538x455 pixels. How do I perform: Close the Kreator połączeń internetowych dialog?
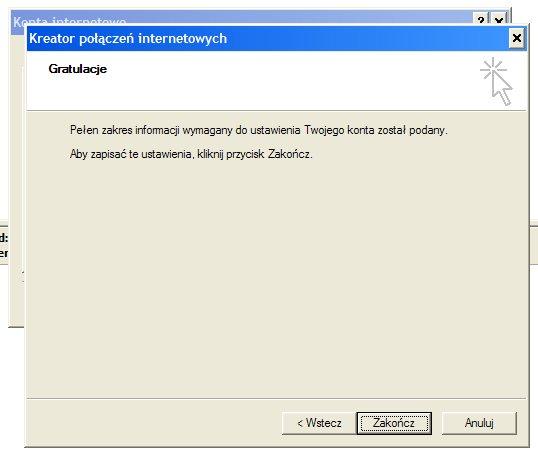[517, 38]
